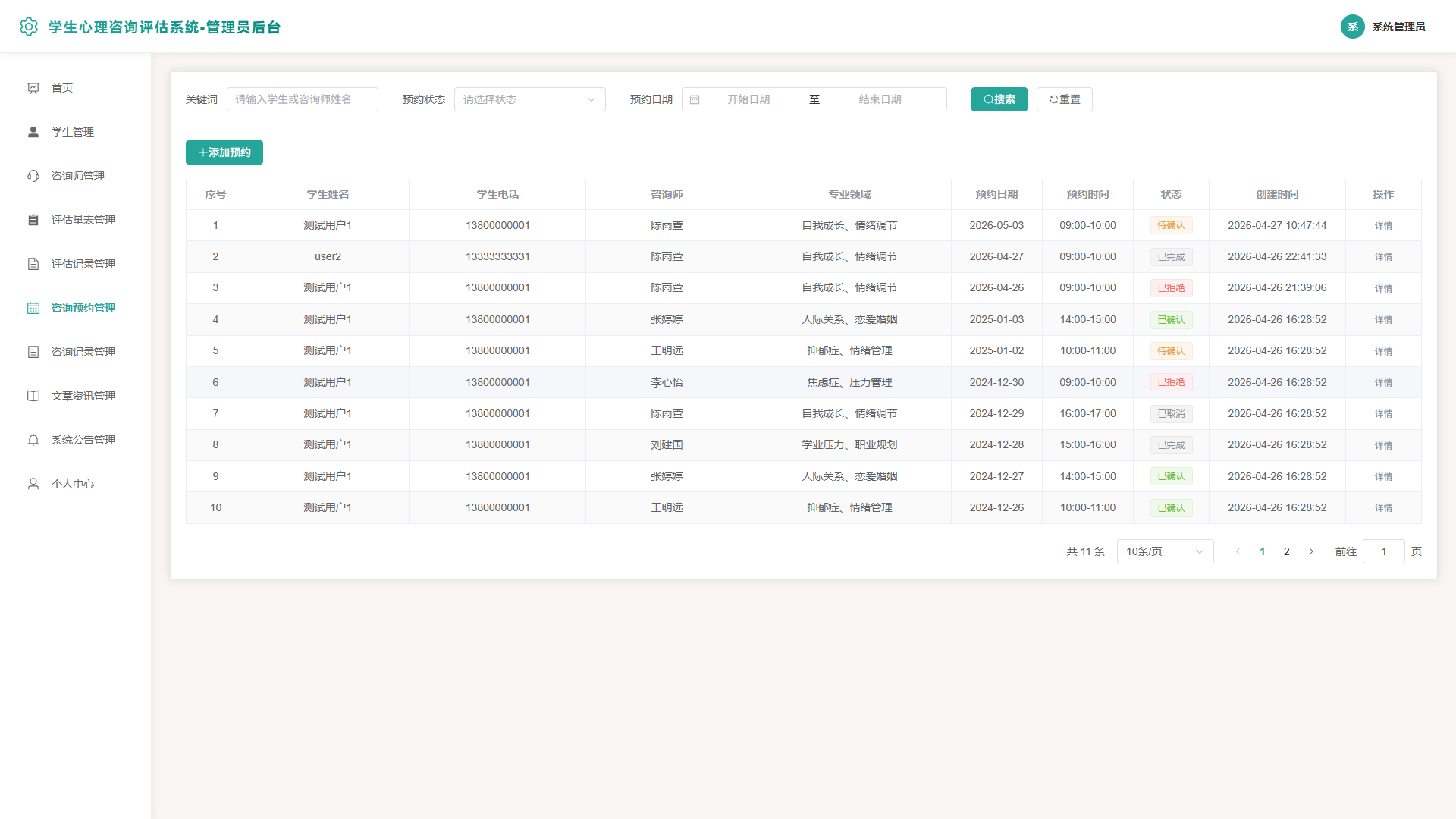Screen dimensions: 1456x819
Task: Go to next page arrow in pagination
Action: coord(1311,551)
